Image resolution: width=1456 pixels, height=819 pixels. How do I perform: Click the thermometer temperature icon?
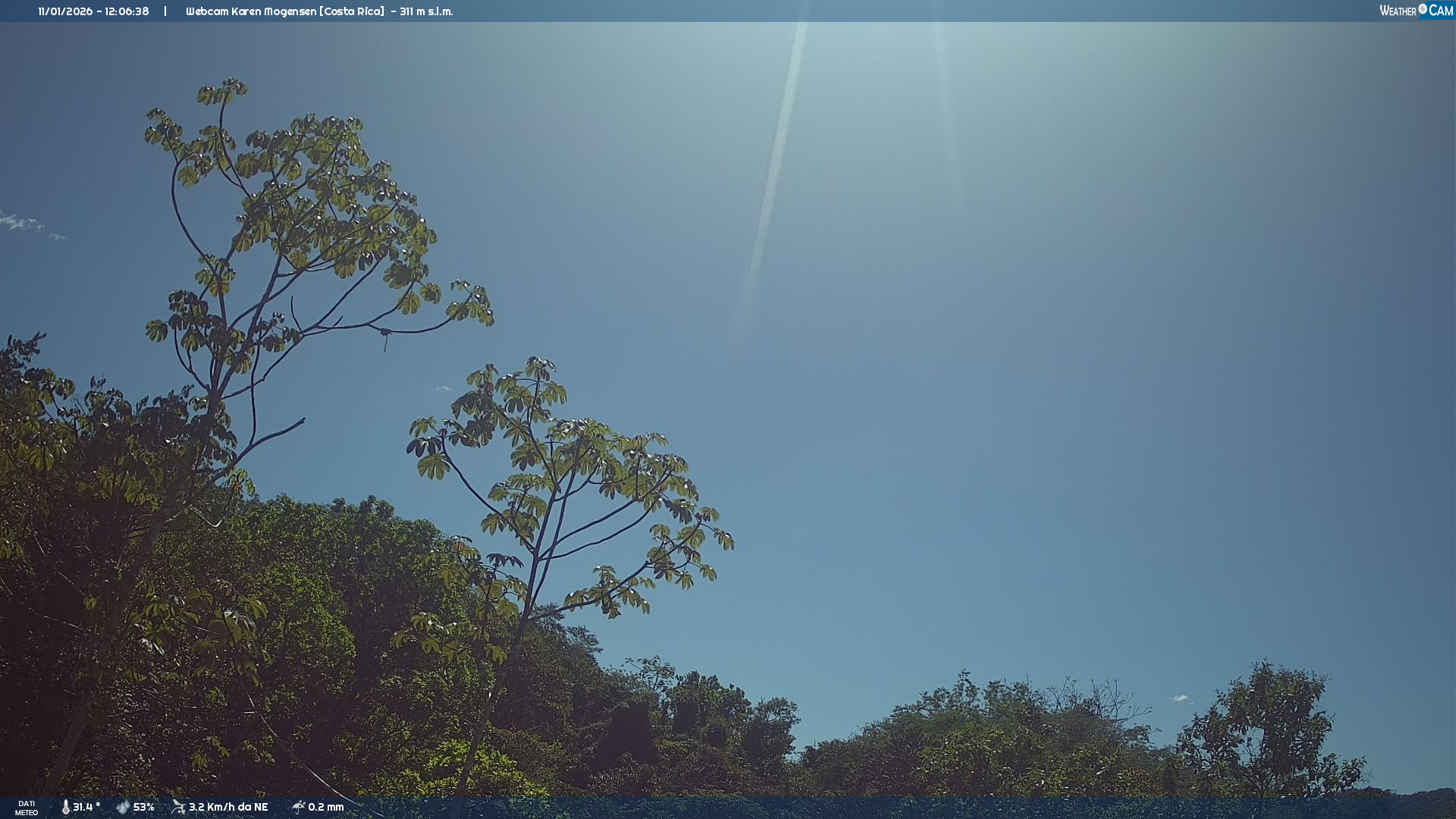66,807
